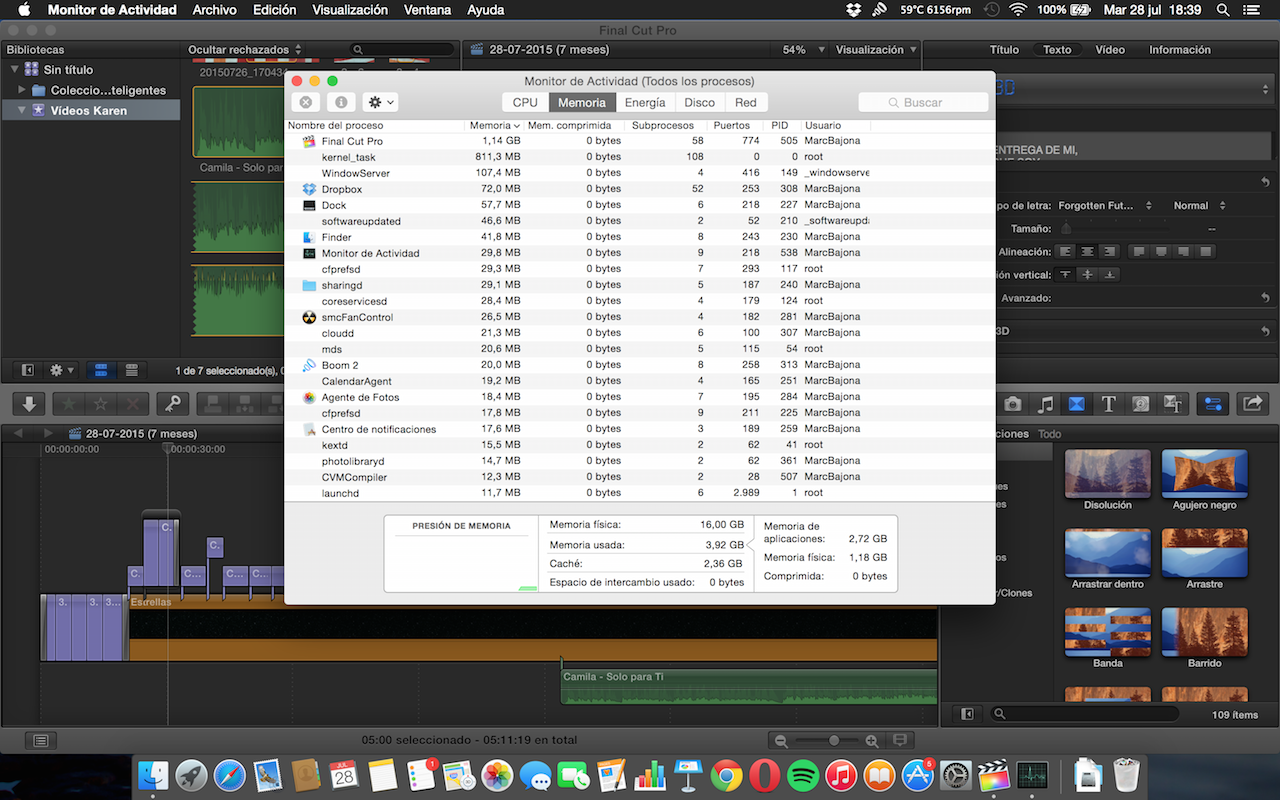Collapse the Sin título library
Image resolution: width=1280 pixels, height=800 pixels.
click(x=14, y=70)
